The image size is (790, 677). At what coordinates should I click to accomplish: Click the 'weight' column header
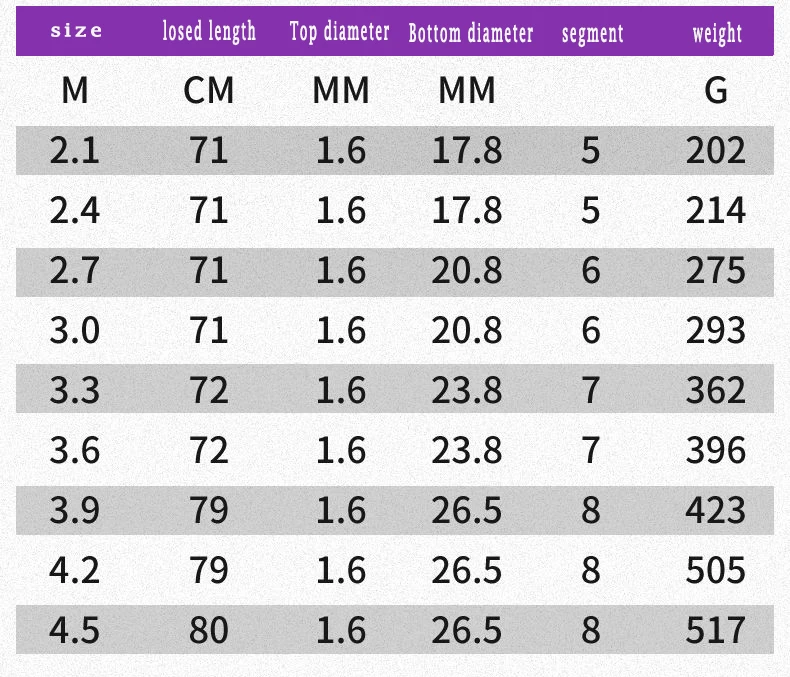point(717,34)
